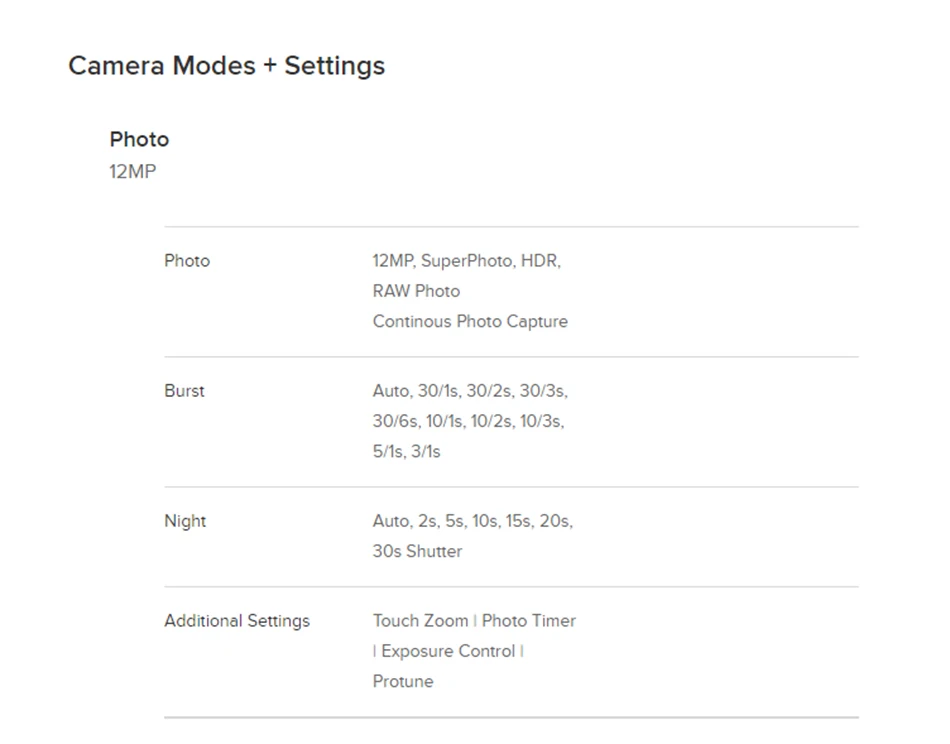The image size is (950, 744).
Task: Click the "Burst" row label
Action: coord(184,391)
